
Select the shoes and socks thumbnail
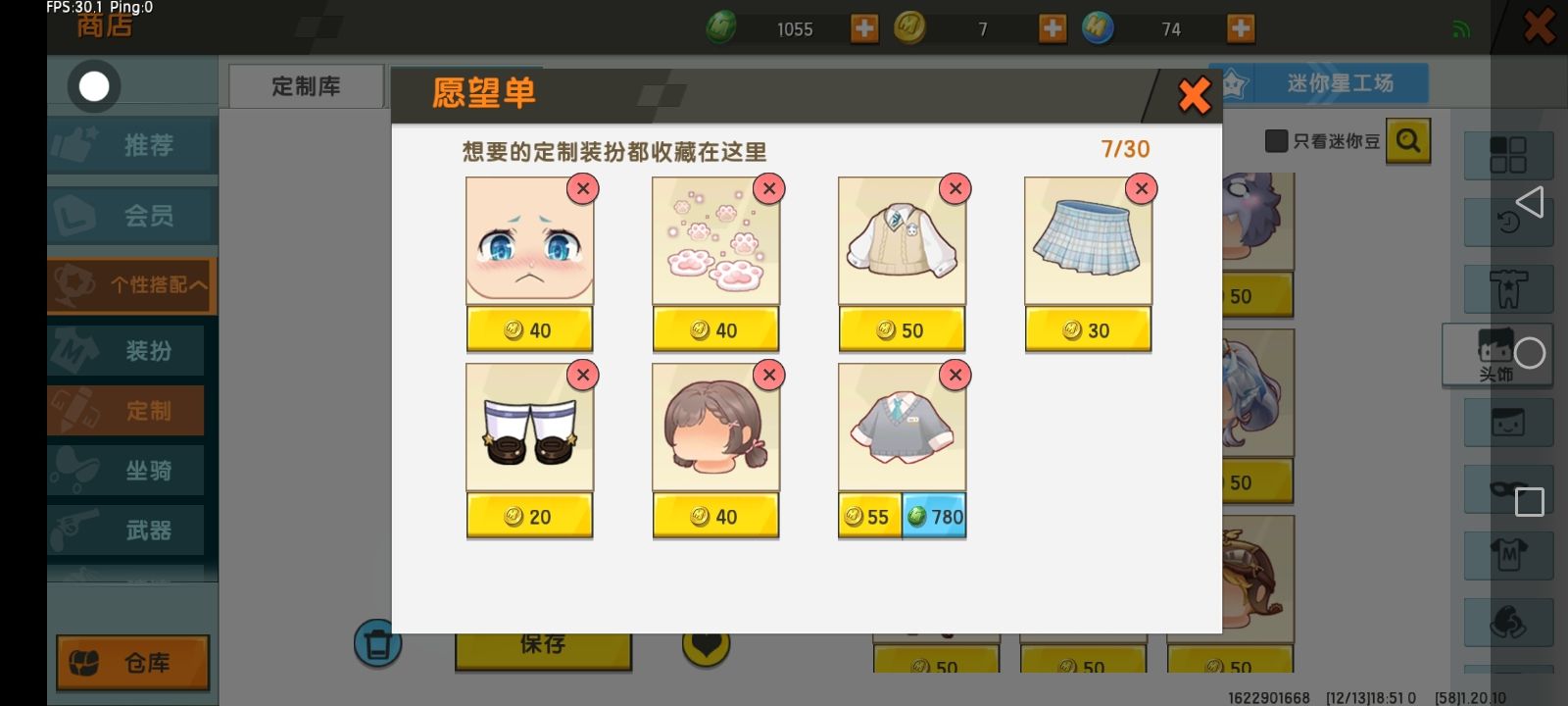tap(529, 428)
